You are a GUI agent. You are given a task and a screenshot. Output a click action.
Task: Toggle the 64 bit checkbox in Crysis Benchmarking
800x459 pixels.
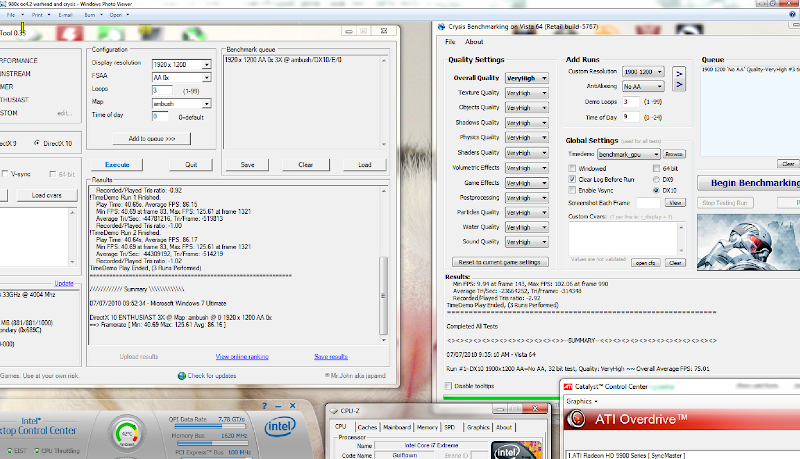coord(656,168)
